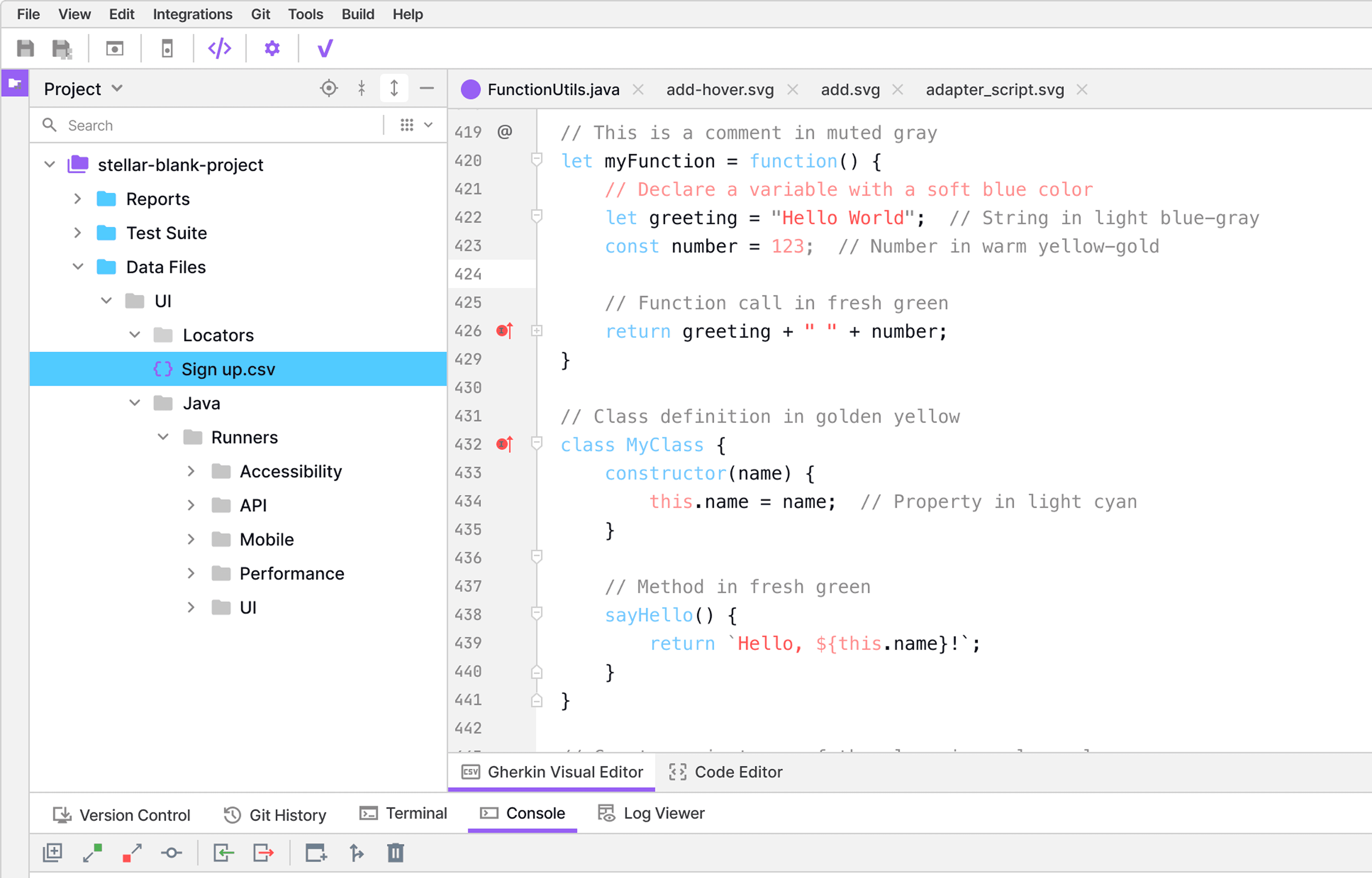Click the locate target icon in Project panel
This screenshot has height=878, width=1372.
pyautogui.click(x=329, y=88)
